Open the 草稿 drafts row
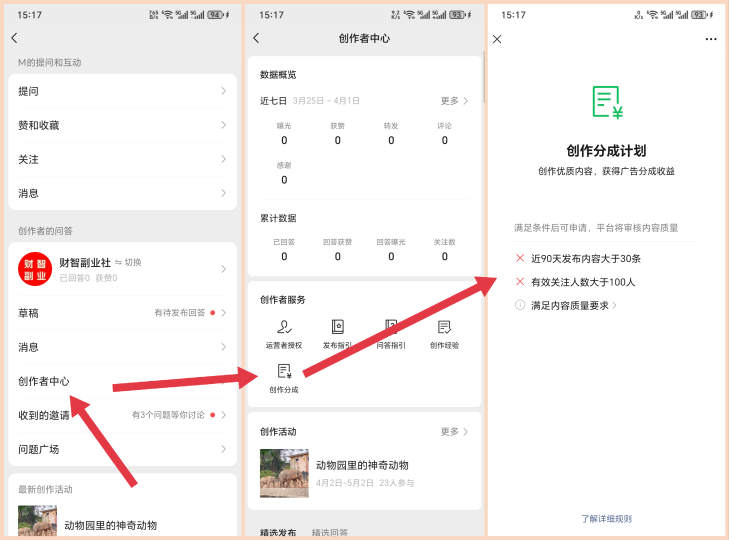This screenshot has height=540, width=729. point(122,313)
